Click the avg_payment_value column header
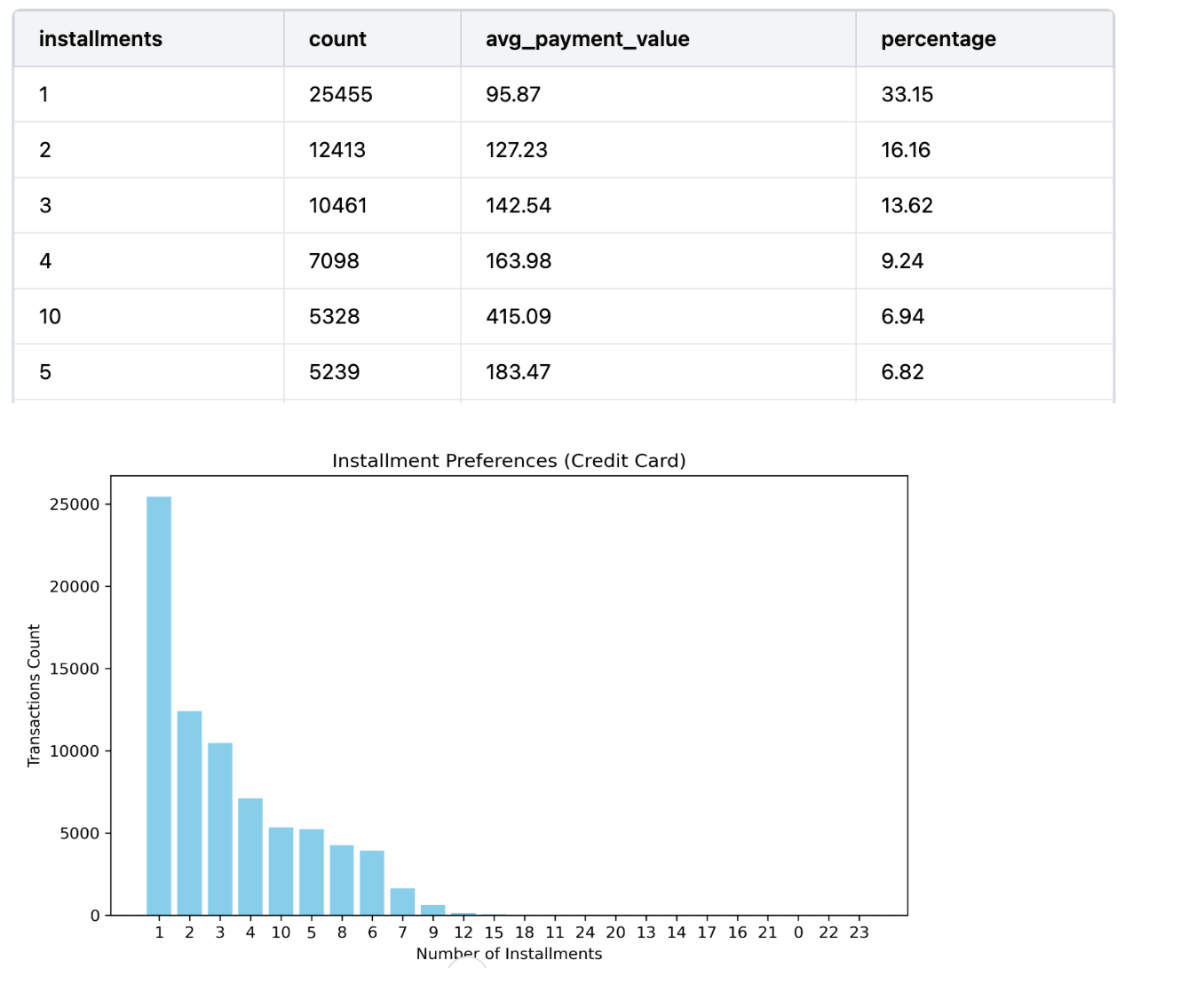Viewport: 1204px width, 1000px height. 585,39
